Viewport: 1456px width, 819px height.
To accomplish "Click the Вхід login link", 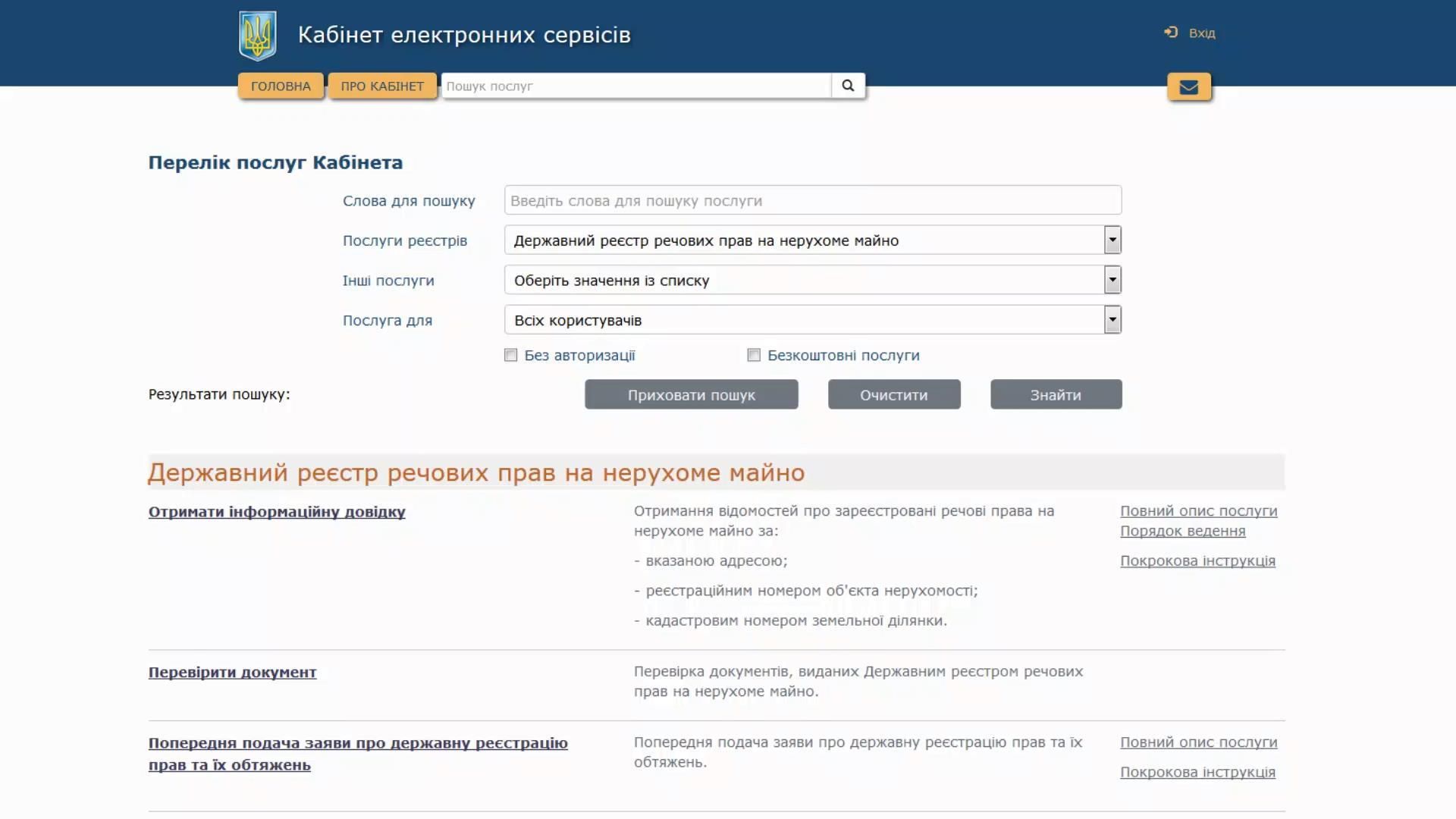I will click(x=1202, y=33).
